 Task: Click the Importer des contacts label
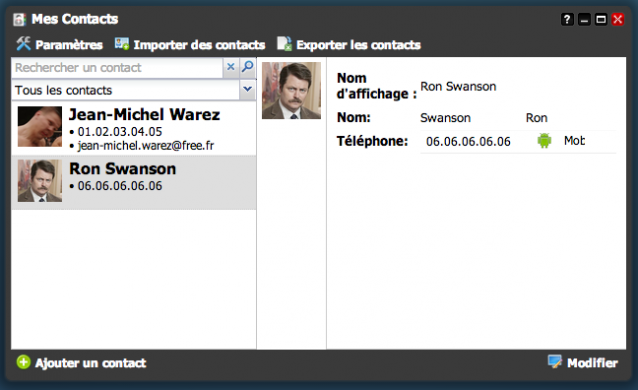click(199, 45)
